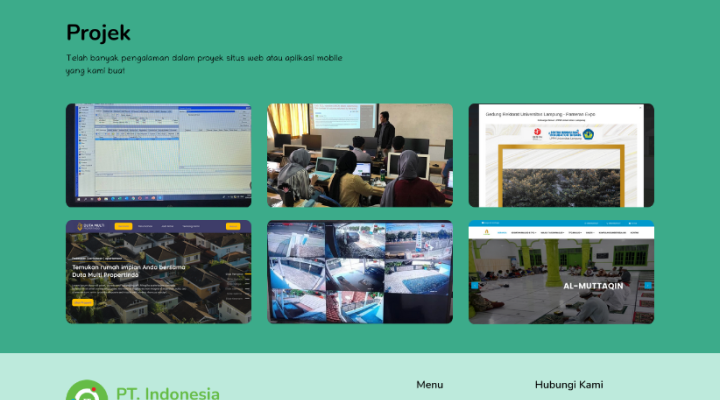Click the red logo in Universitas Lampung thumbnail

(x=537, y=132)
